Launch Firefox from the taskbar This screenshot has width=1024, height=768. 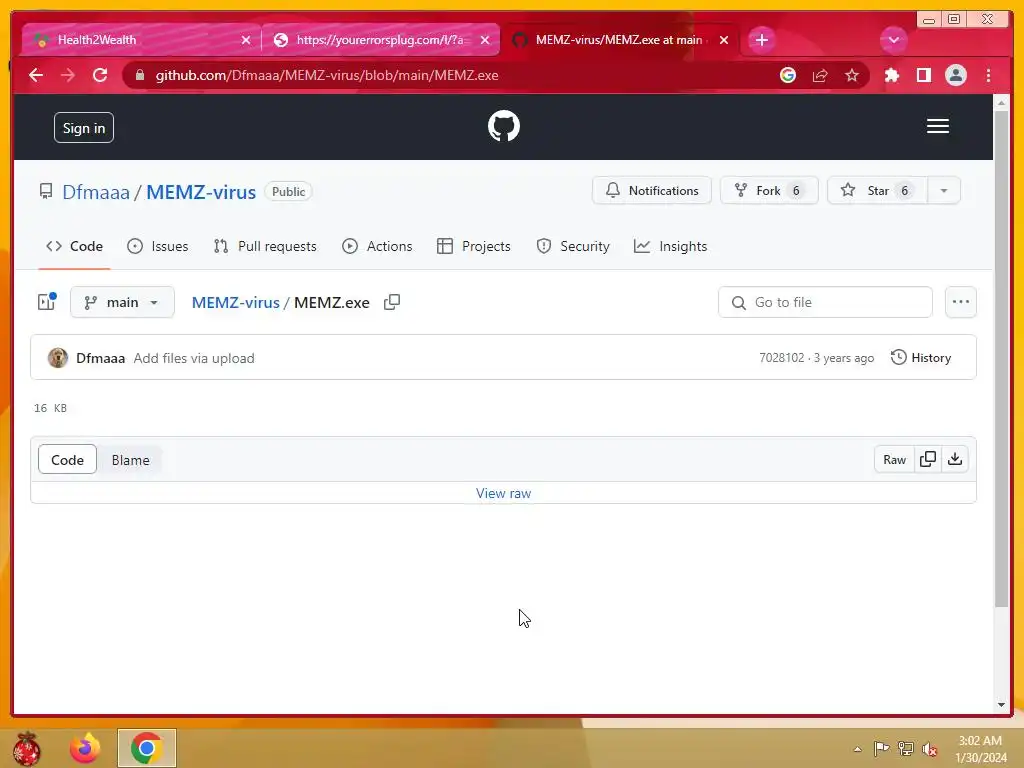click(x=85, y=748)
